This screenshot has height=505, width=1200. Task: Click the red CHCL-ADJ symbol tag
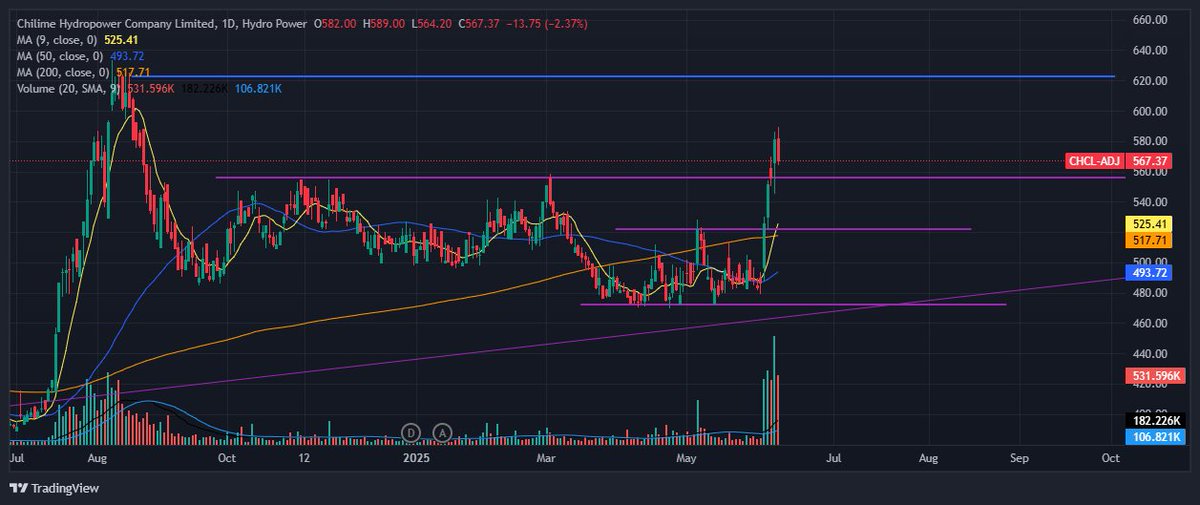pyautogui.click(x=1095, y=161)
